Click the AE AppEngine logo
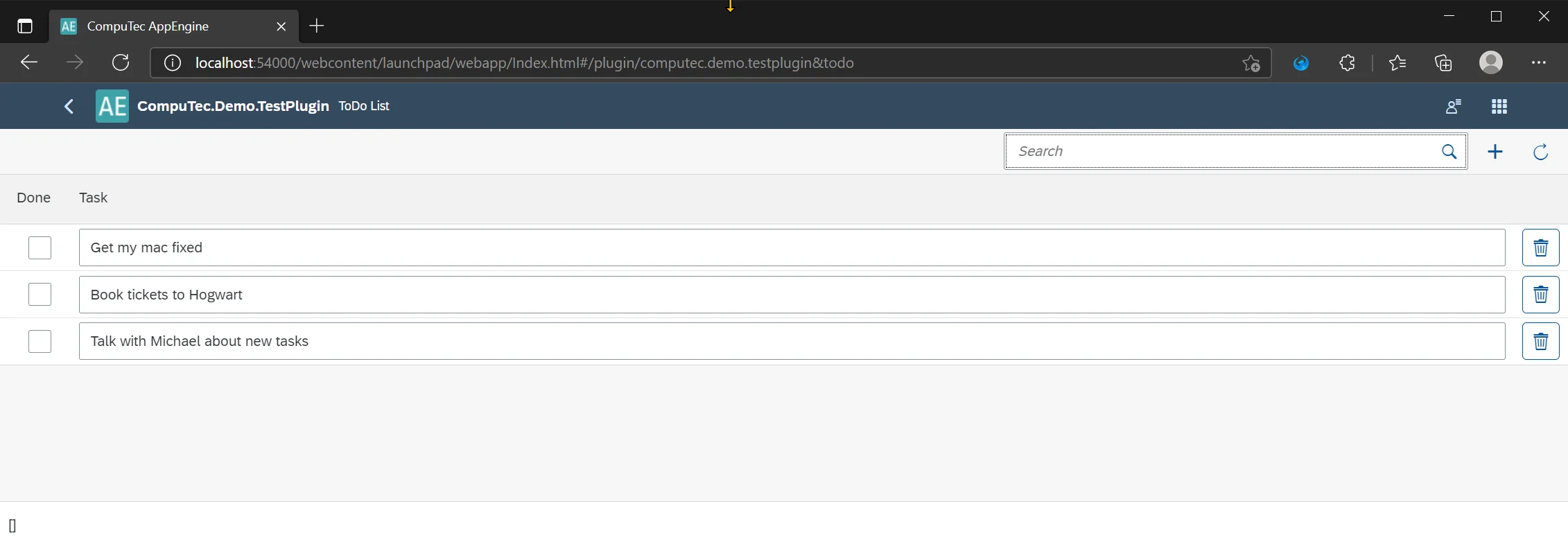 point(112,106)
